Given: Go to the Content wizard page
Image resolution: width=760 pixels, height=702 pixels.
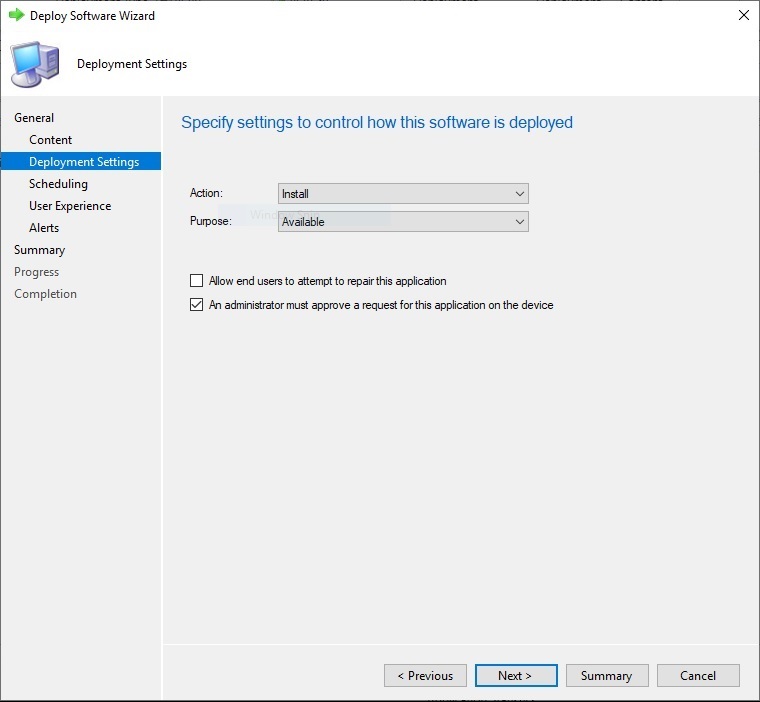Looking at the screenshot, I should (51, 140).
